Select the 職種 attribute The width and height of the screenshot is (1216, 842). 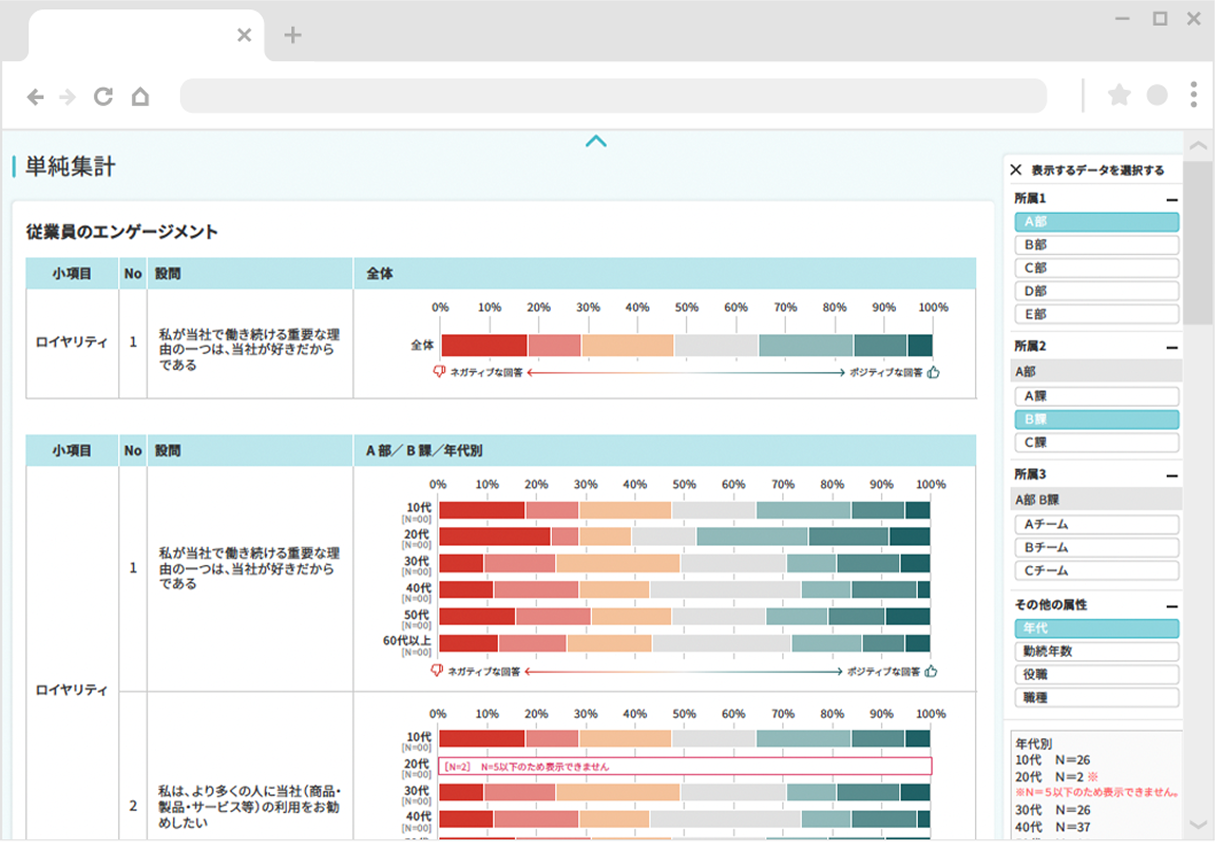(x=1096, y=698)
